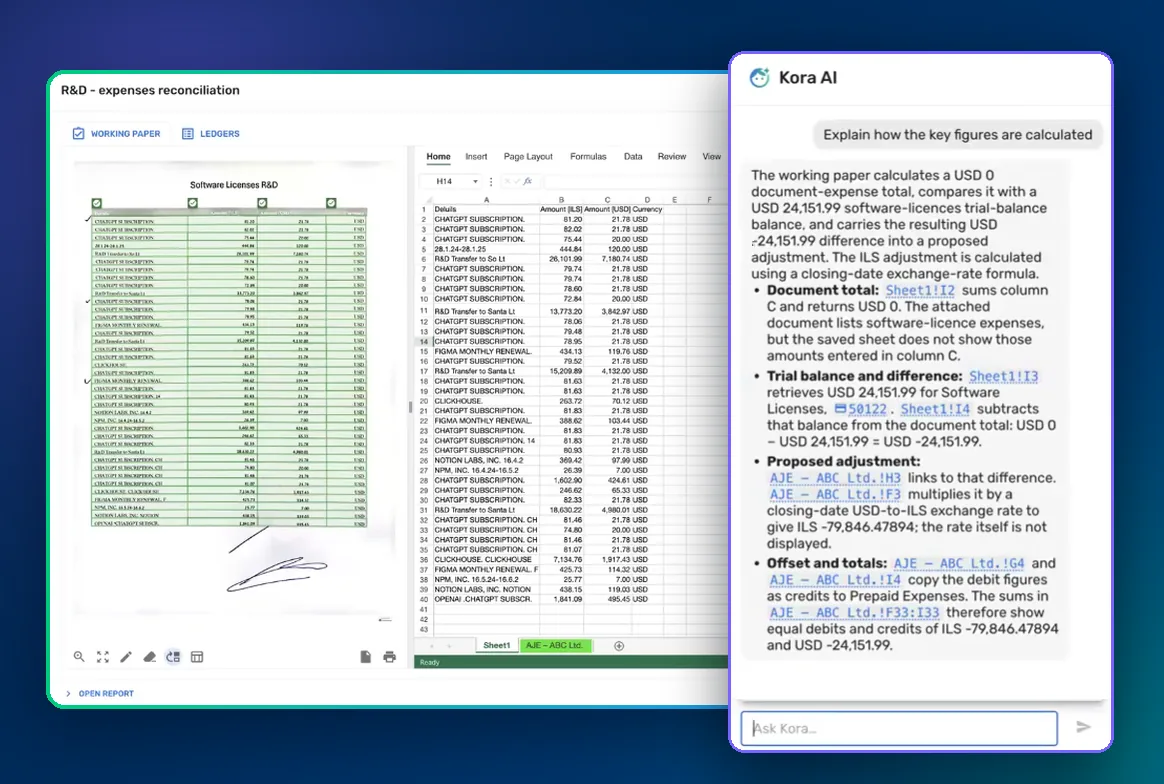Follow the AJE – ABC Ltd.!F3 link
1164x784 pixels.
835,494
